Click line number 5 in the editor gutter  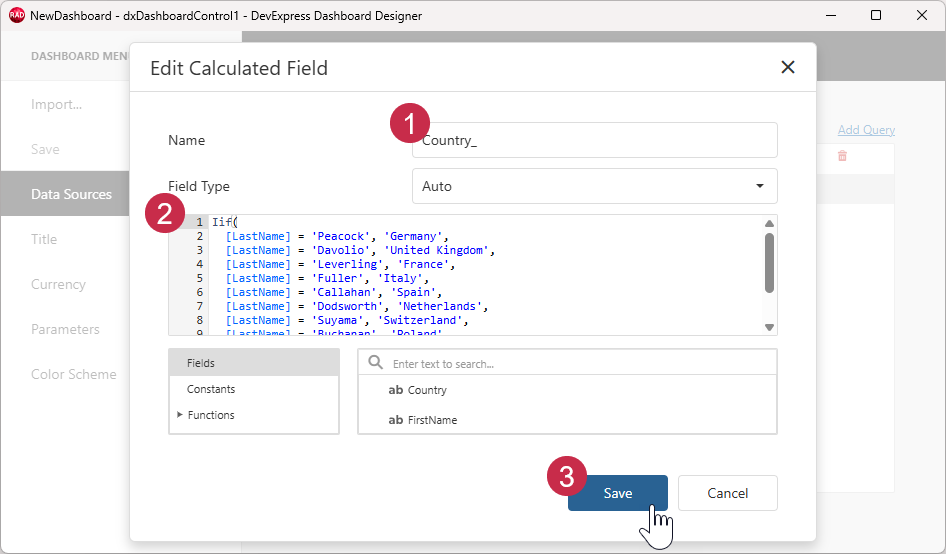pyautogui.click(x=200, y=278)
